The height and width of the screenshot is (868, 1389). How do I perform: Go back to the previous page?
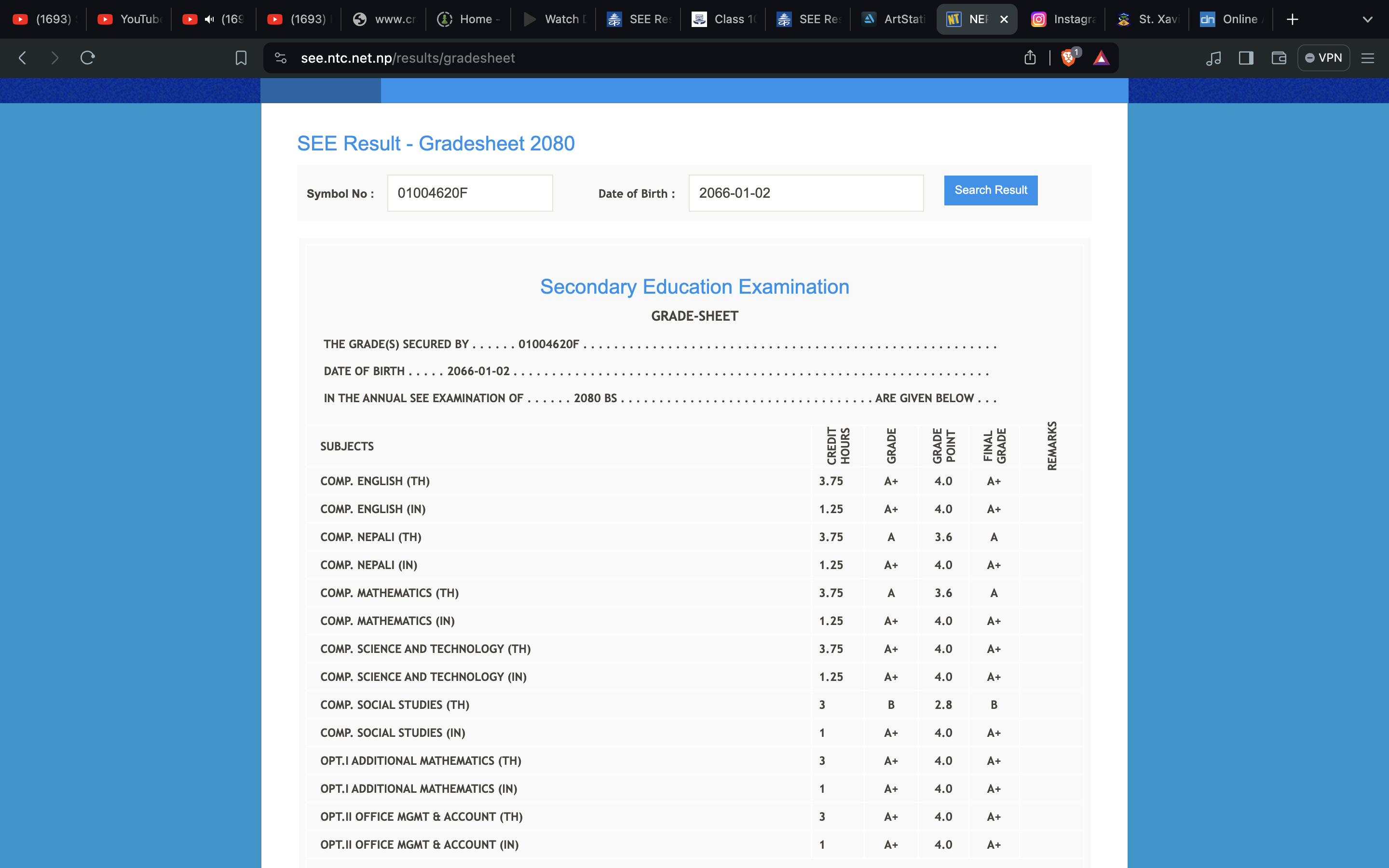click(22, 58)
